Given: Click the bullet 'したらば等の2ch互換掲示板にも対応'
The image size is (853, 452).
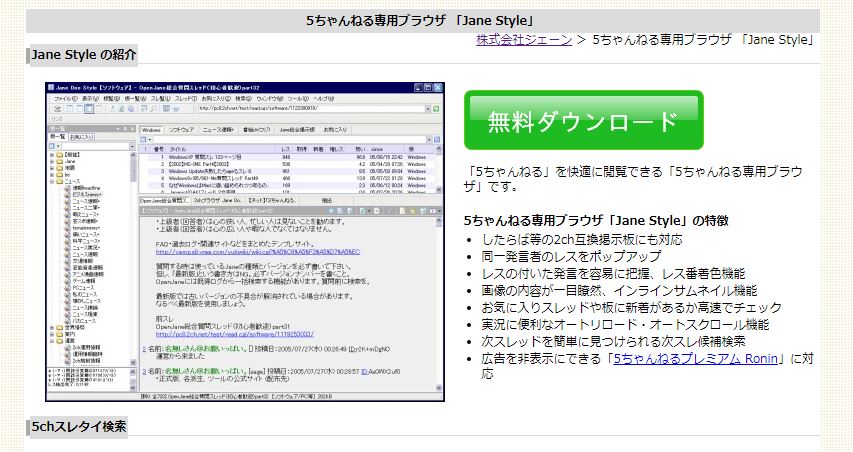Looking at the screenshot, I should [x=582, y=239].
